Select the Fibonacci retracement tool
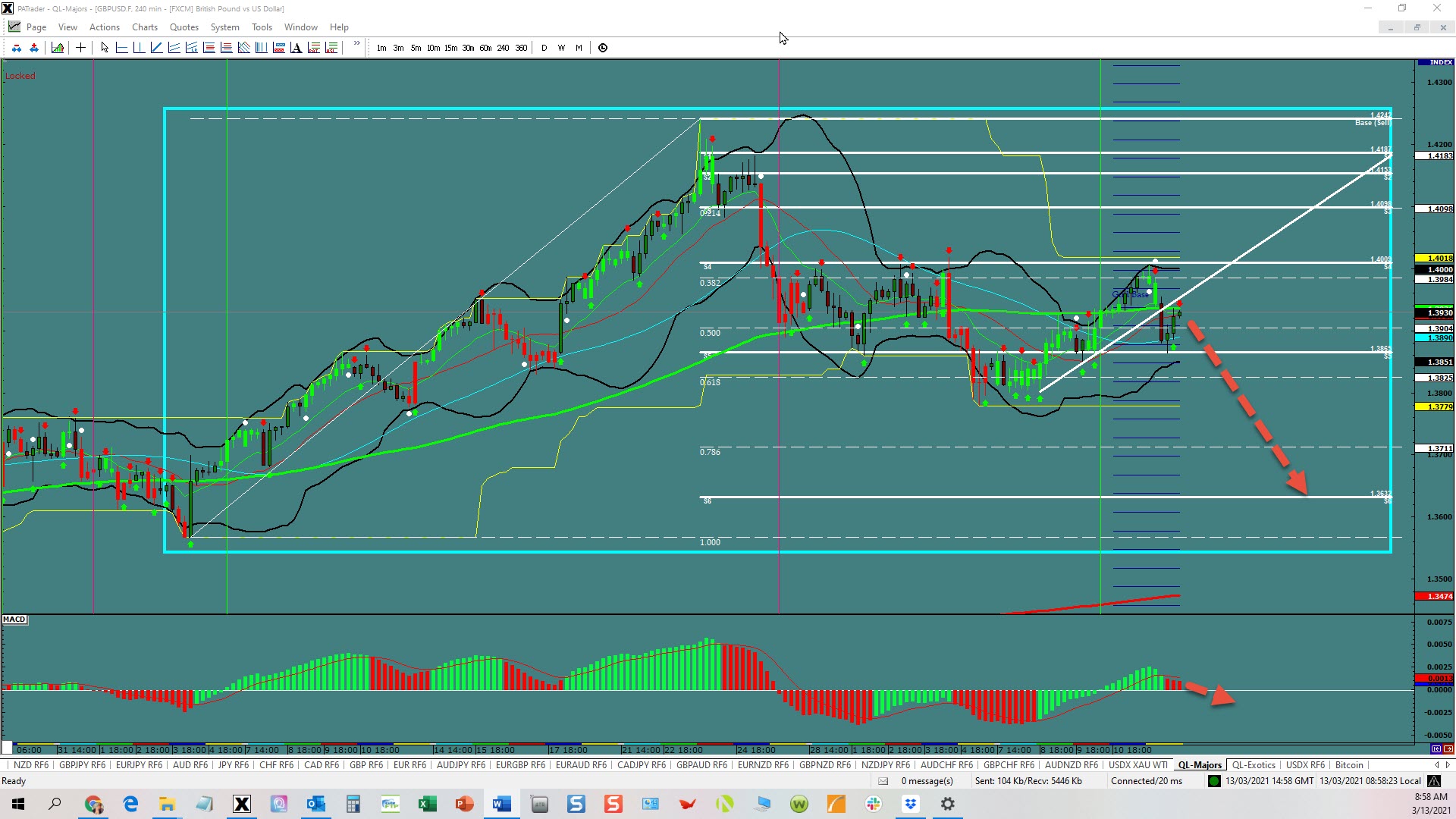 tap(209, 48)
